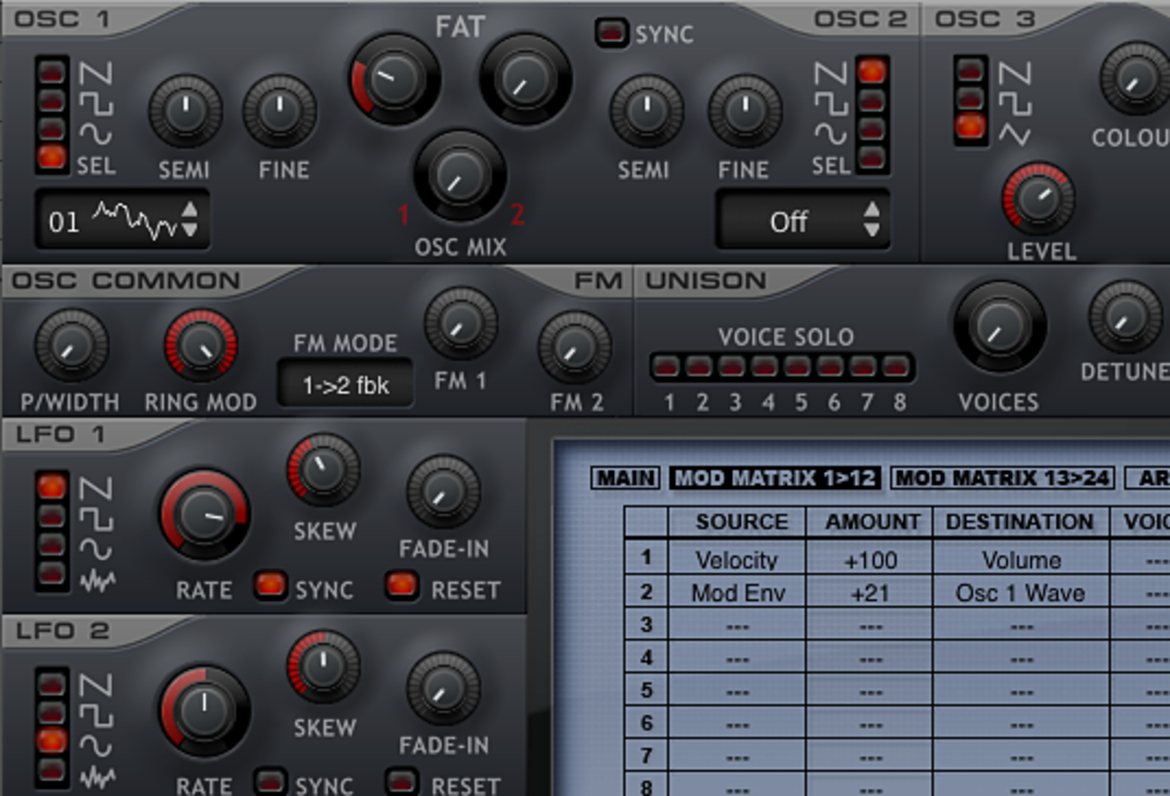Select LFO 1 random noise shape LED
This screenshot has height=796, width=1170.
click(51, 573)
